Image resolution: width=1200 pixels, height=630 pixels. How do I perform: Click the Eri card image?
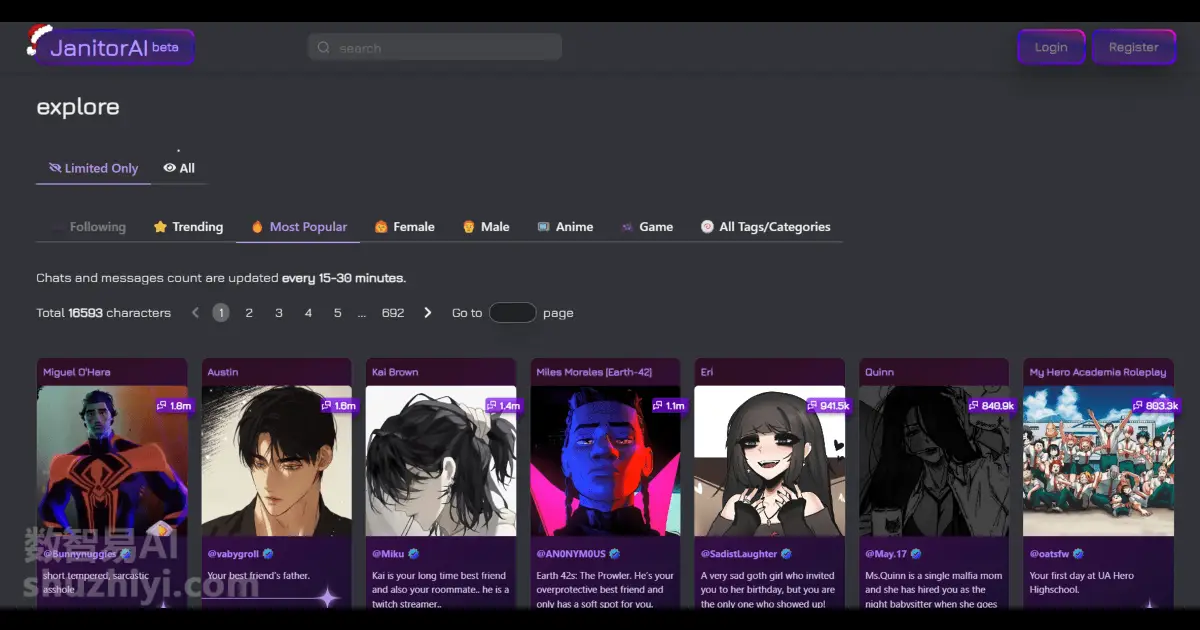point(770,461)
